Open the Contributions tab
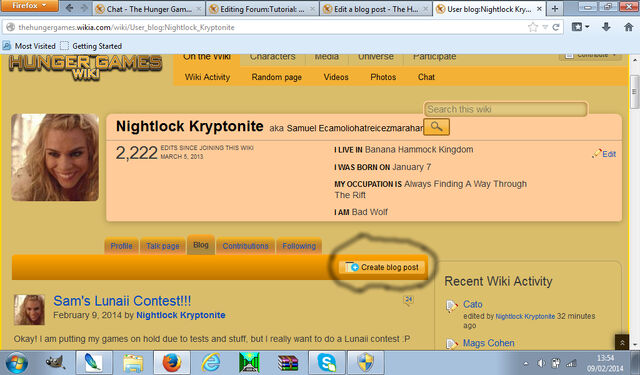Screen dimensions: 640x375 coord(245,246)
